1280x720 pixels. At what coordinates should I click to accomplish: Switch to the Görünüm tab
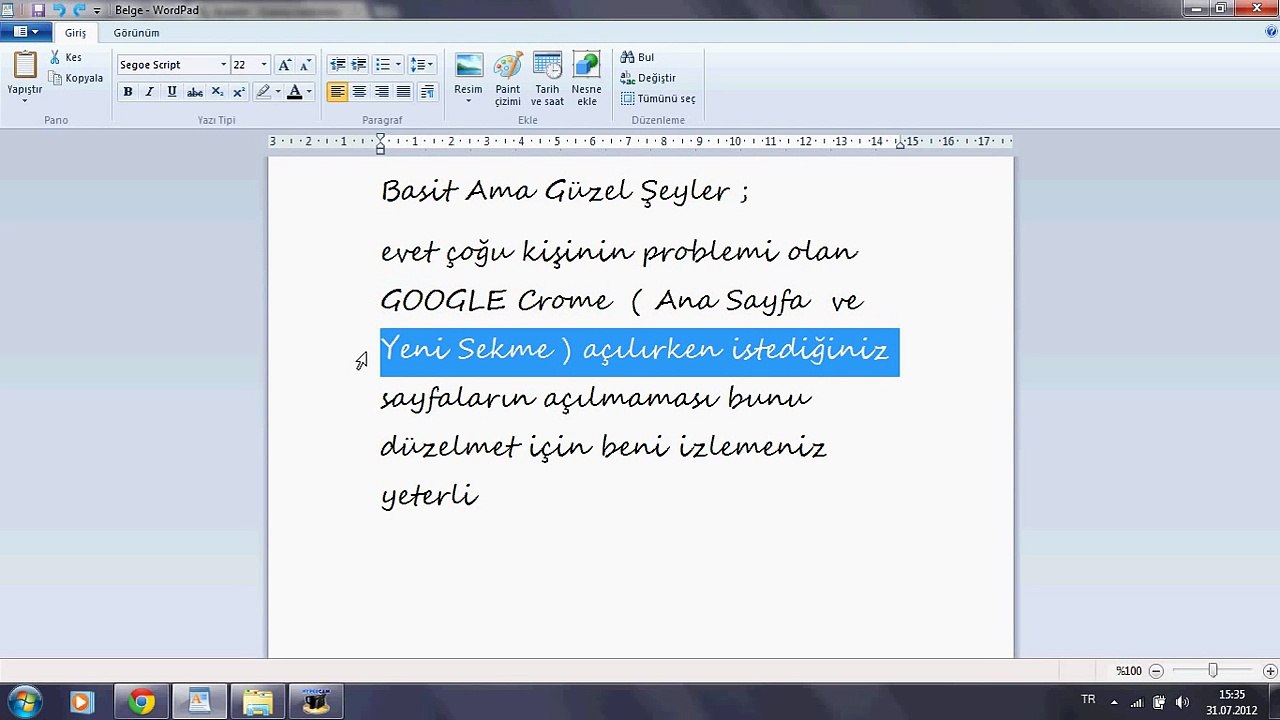coord(136,33)
